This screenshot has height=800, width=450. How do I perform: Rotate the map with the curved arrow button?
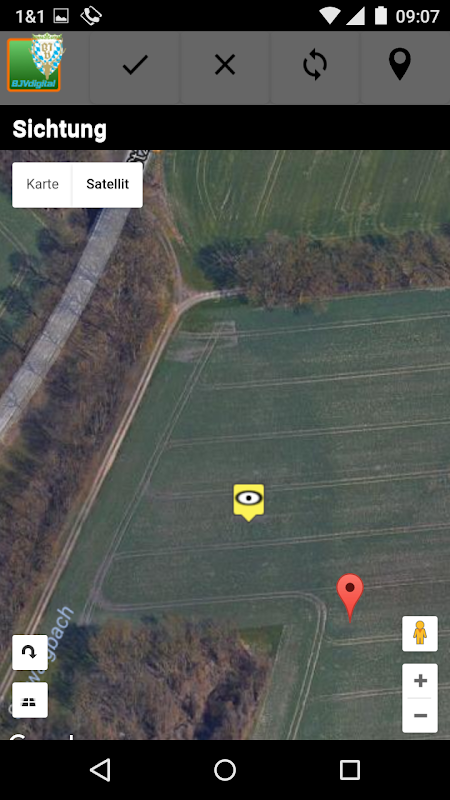coord(30,652)
